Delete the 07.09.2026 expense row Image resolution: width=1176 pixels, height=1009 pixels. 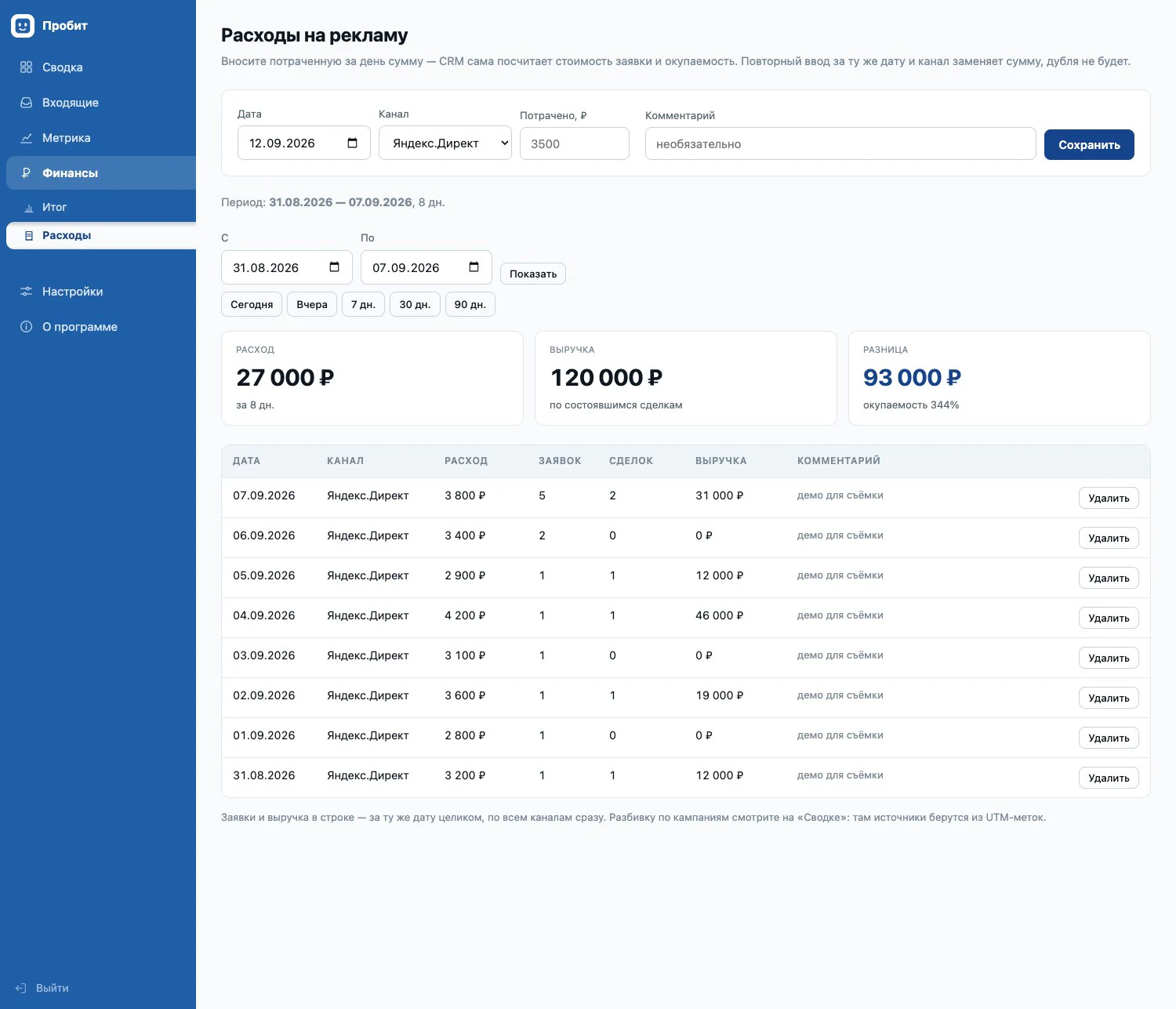point(1109,498)
